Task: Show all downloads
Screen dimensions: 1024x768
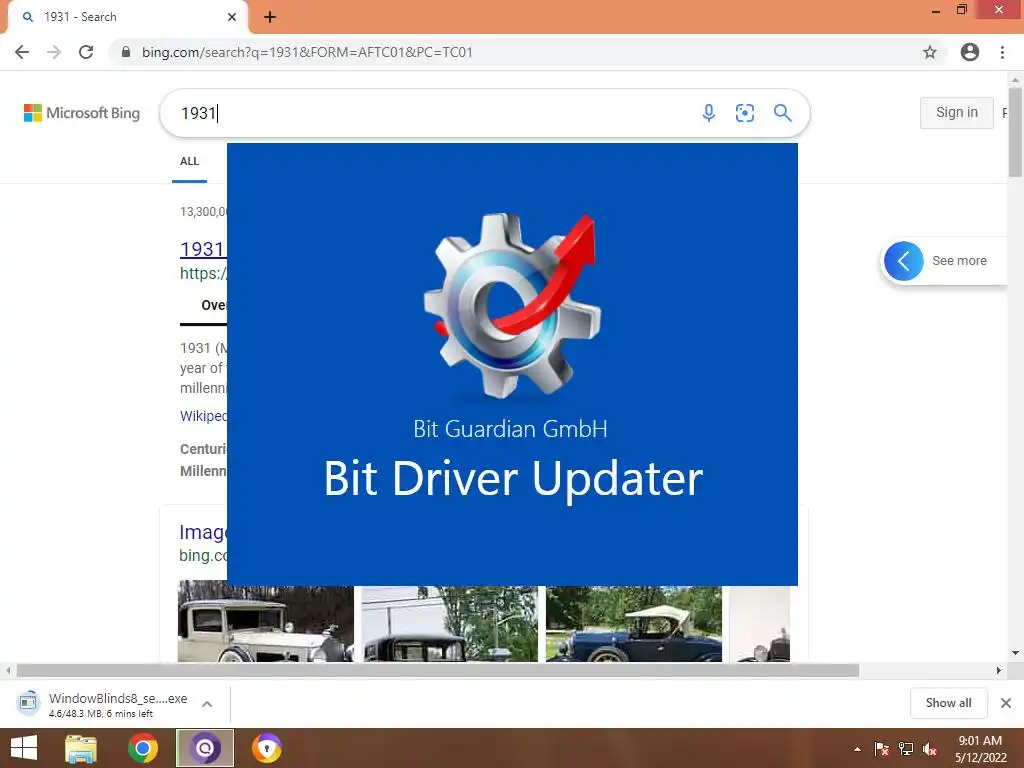Action: [948, 703]
